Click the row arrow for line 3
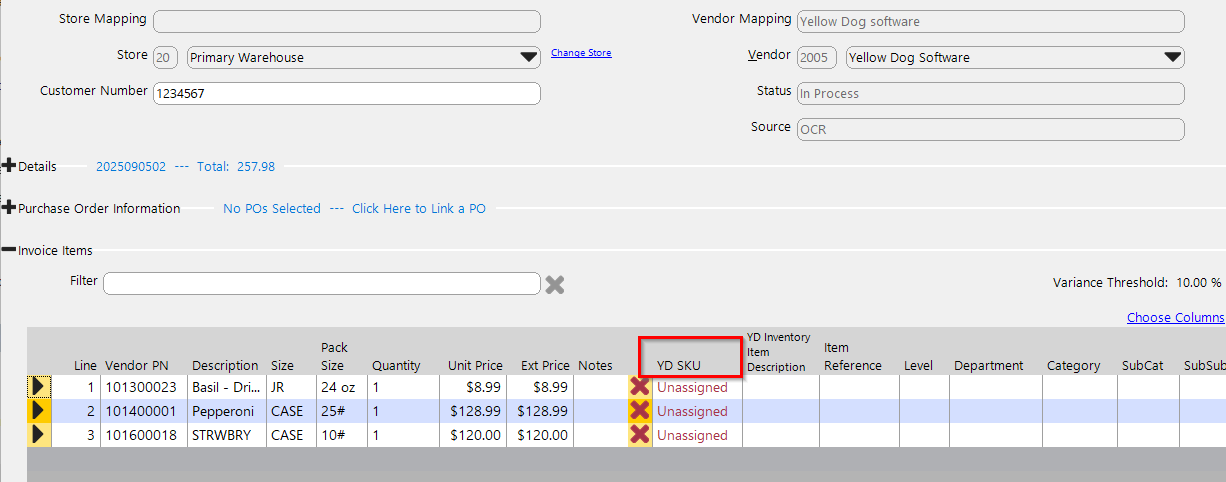 (x=39, y=435)
